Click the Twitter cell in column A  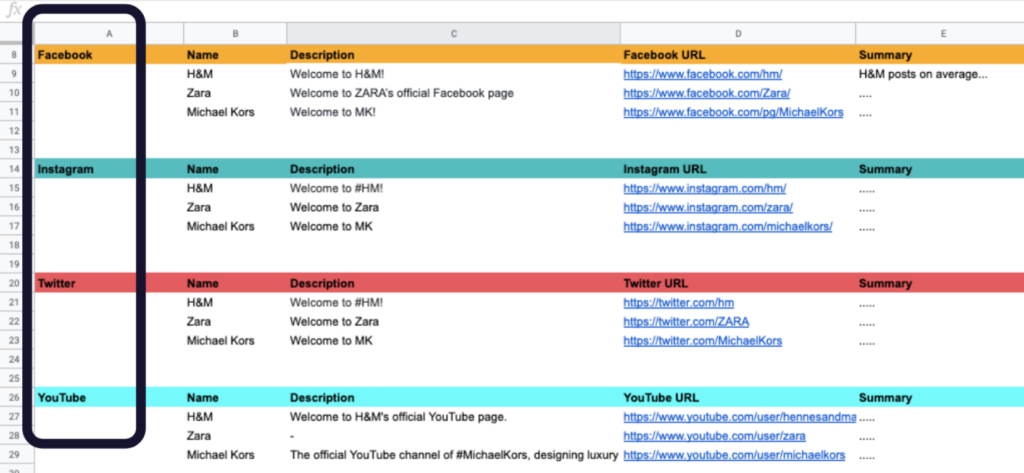pos(109,284)
